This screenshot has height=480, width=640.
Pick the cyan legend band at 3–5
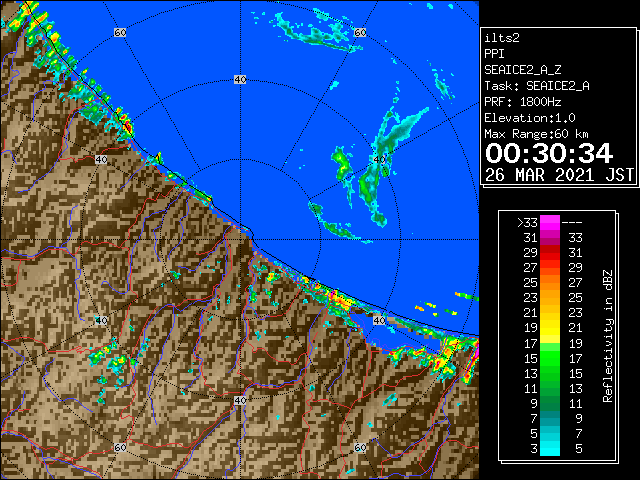coord(550,448)
